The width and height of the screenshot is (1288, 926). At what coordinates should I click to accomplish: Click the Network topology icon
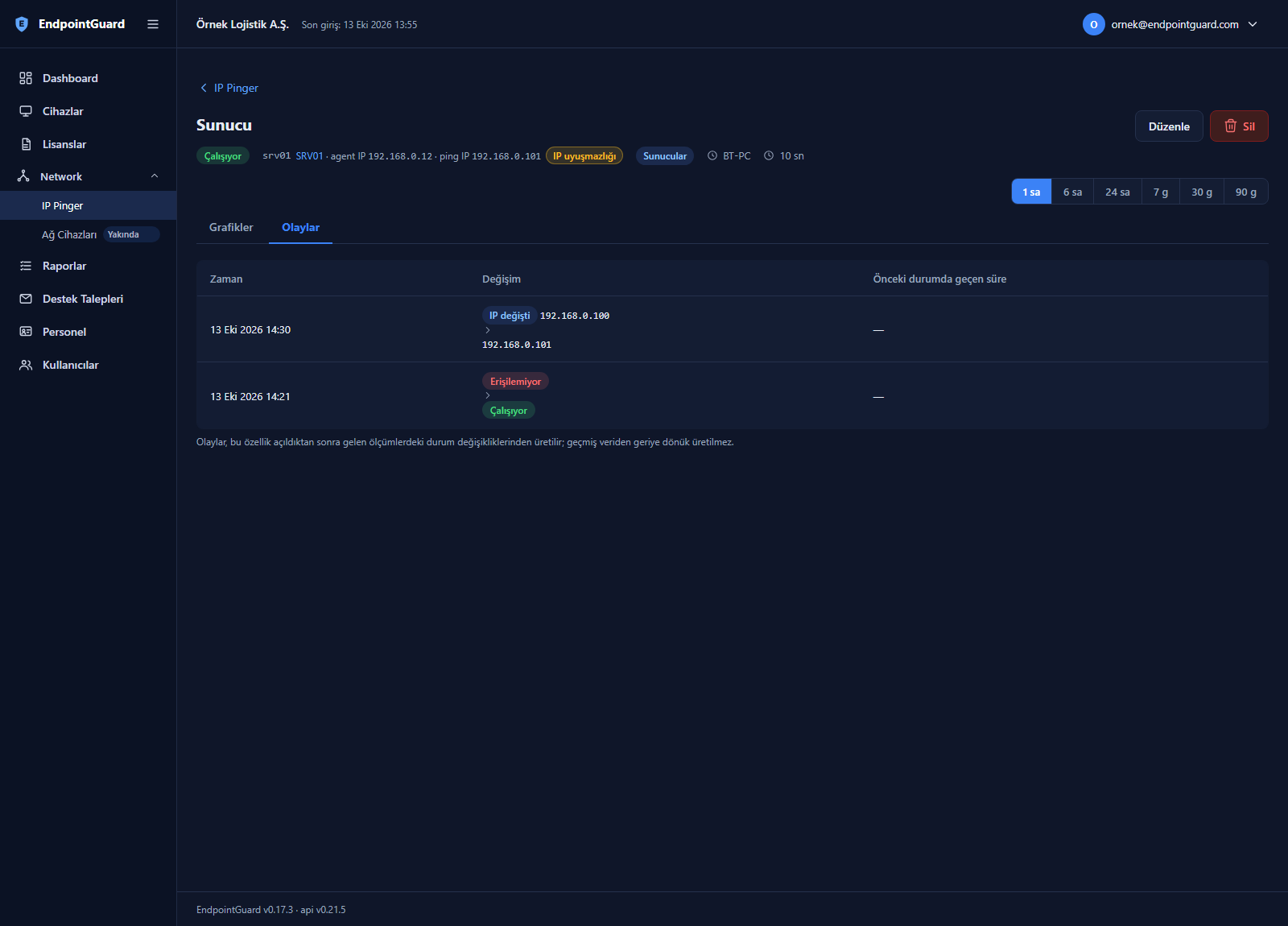pyautogui.click(x=23, y=176)
